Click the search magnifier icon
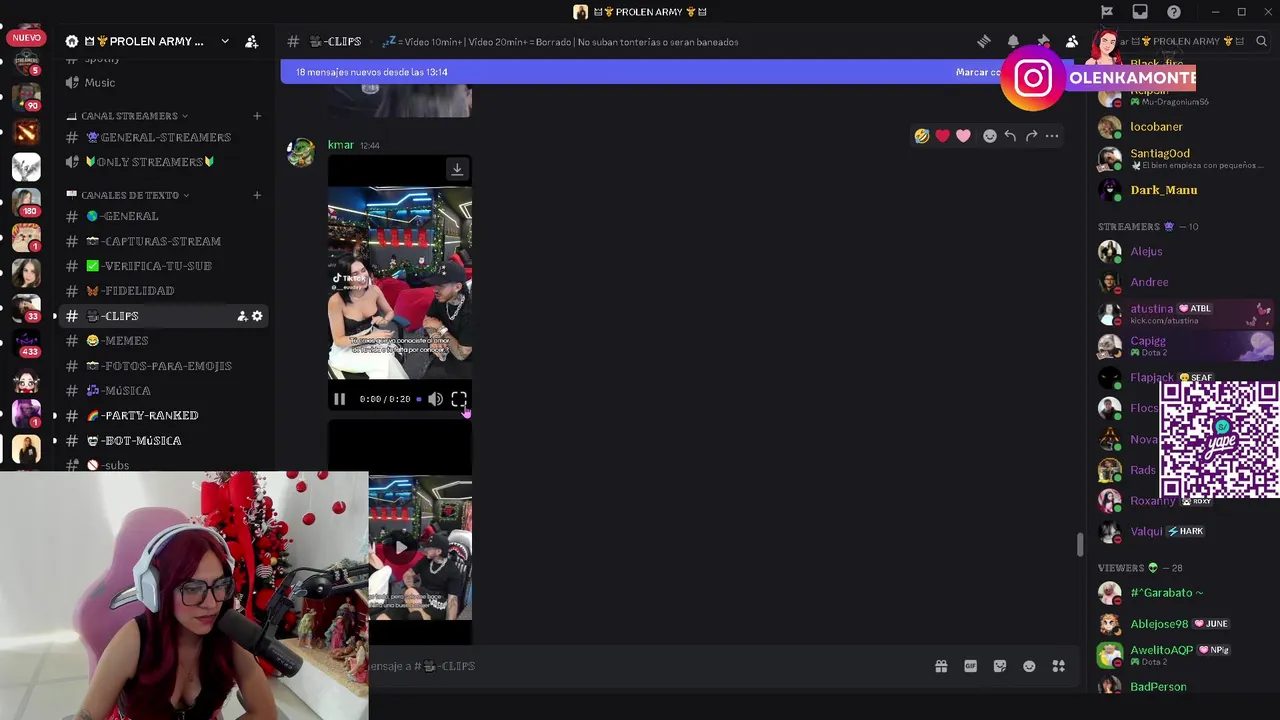1280x720 pixels. (1261, 41)
